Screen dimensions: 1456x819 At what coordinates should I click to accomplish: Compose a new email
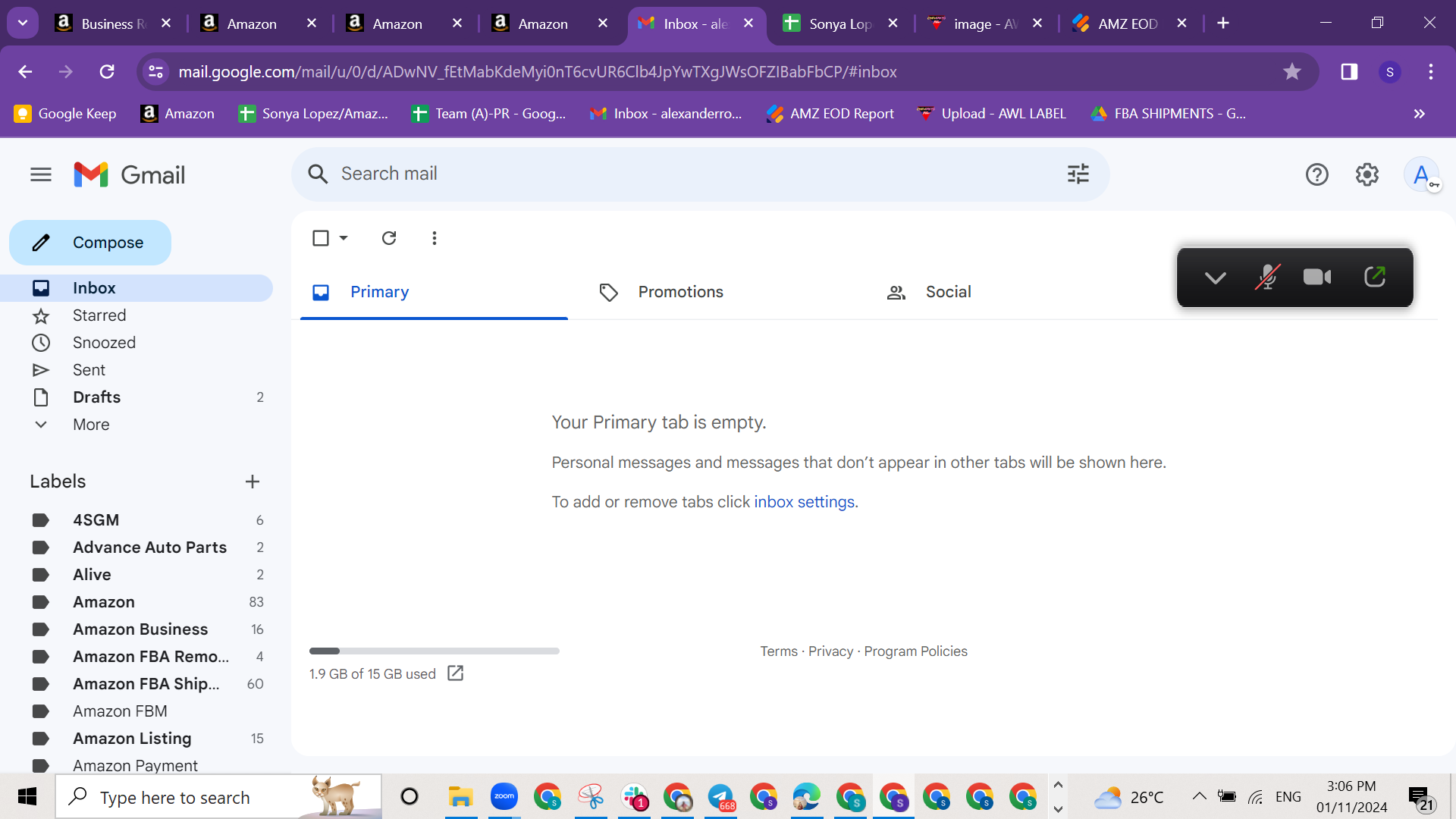click(90, 243)
